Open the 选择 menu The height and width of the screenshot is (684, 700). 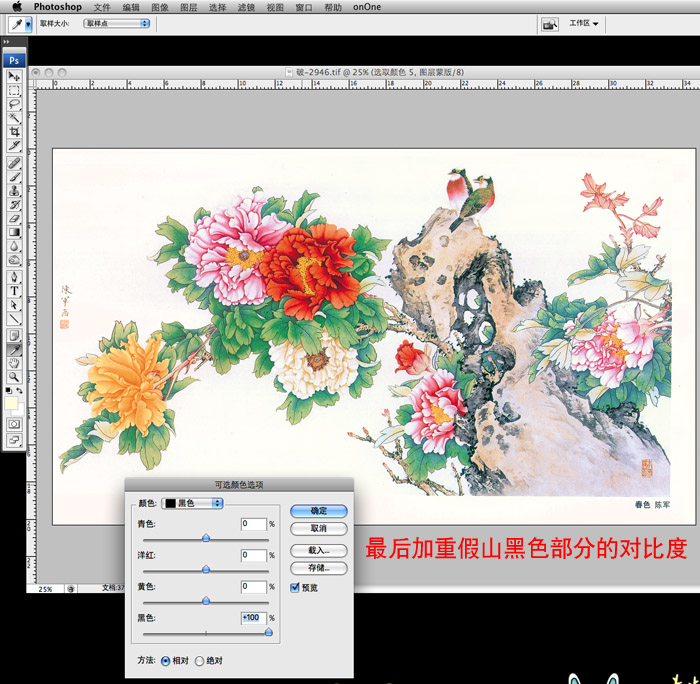click(x=217, y=7)
